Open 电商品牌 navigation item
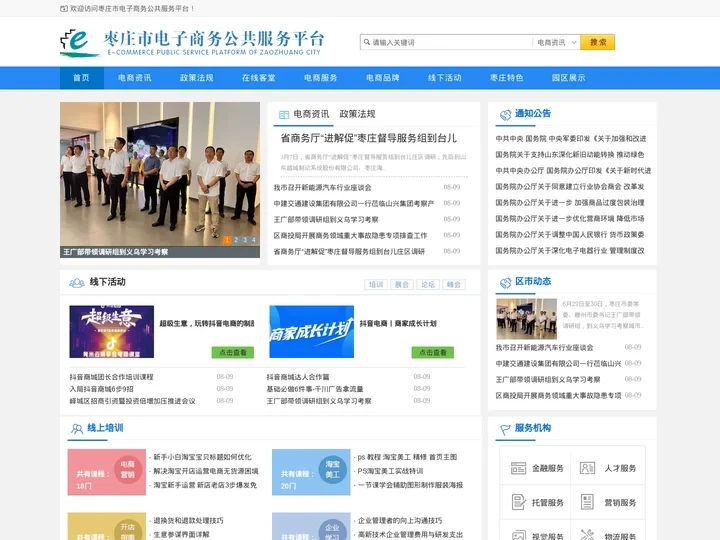The height and width of the screenshot is (540, 720). click(x=382, y=78)
